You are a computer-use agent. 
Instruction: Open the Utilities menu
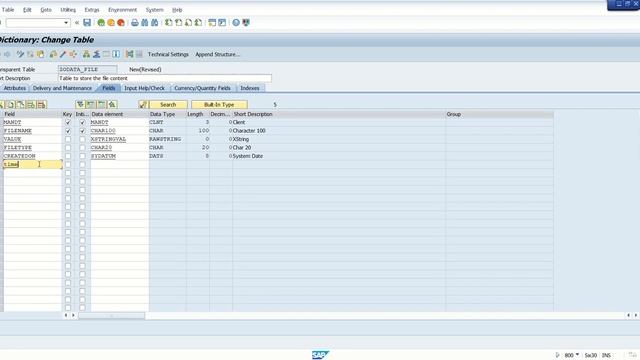pyautogui.click(x=68, y=10)
